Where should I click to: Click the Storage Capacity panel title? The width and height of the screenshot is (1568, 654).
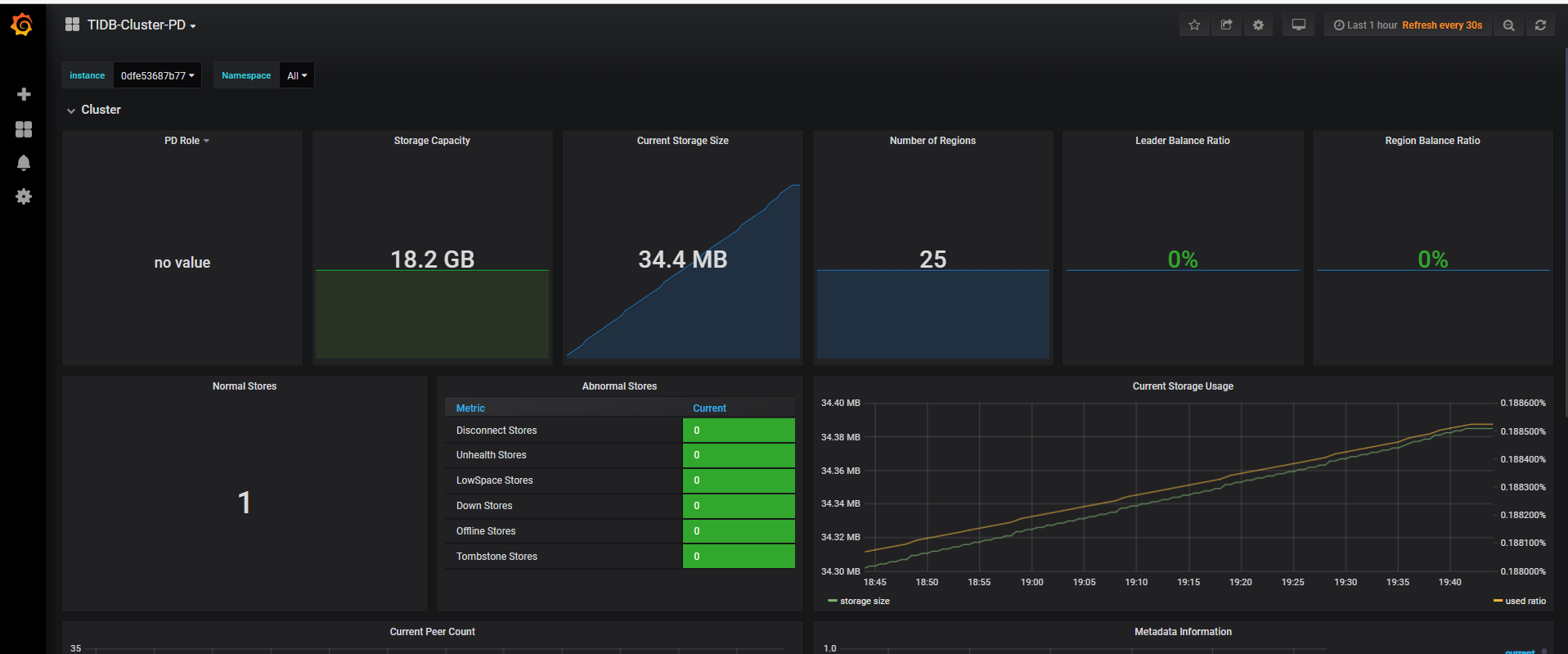pyautogui.click(x=432, y=141)
